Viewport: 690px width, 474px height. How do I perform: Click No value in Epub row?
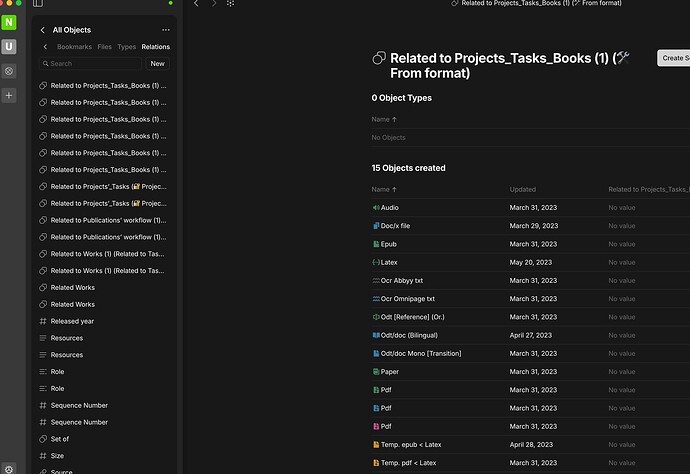coord(621,244)
